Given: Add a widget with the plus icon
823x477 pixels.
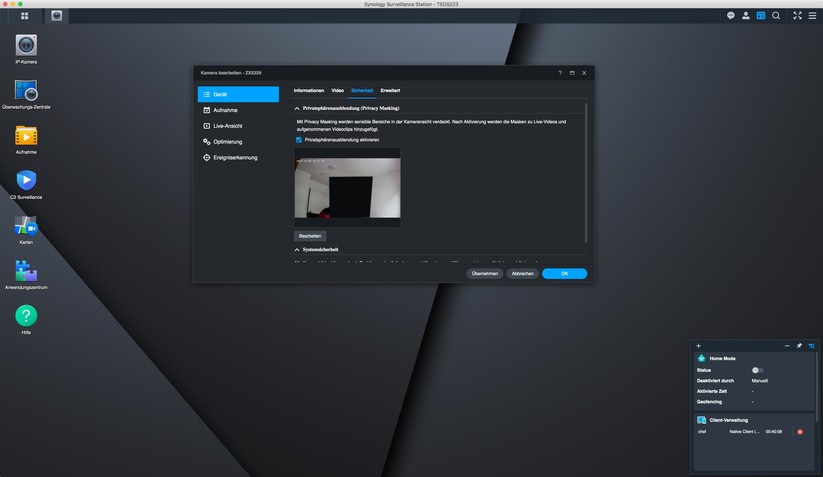Looking at the screenshot, I should [699, 346].
